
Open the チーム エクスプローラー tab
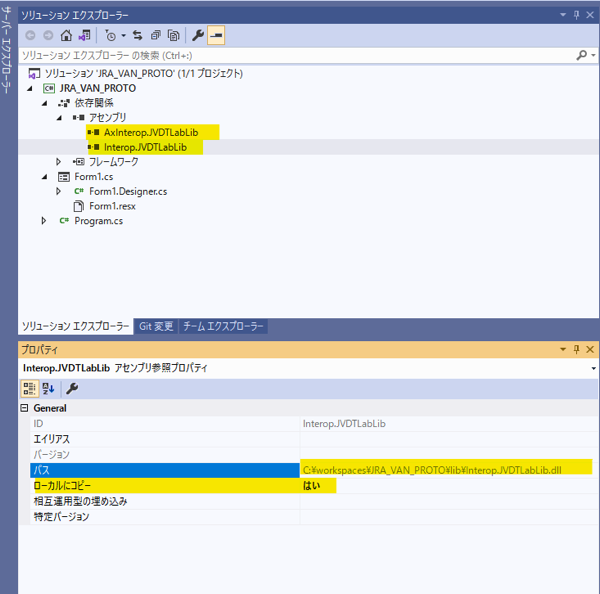tap(223, 326)
